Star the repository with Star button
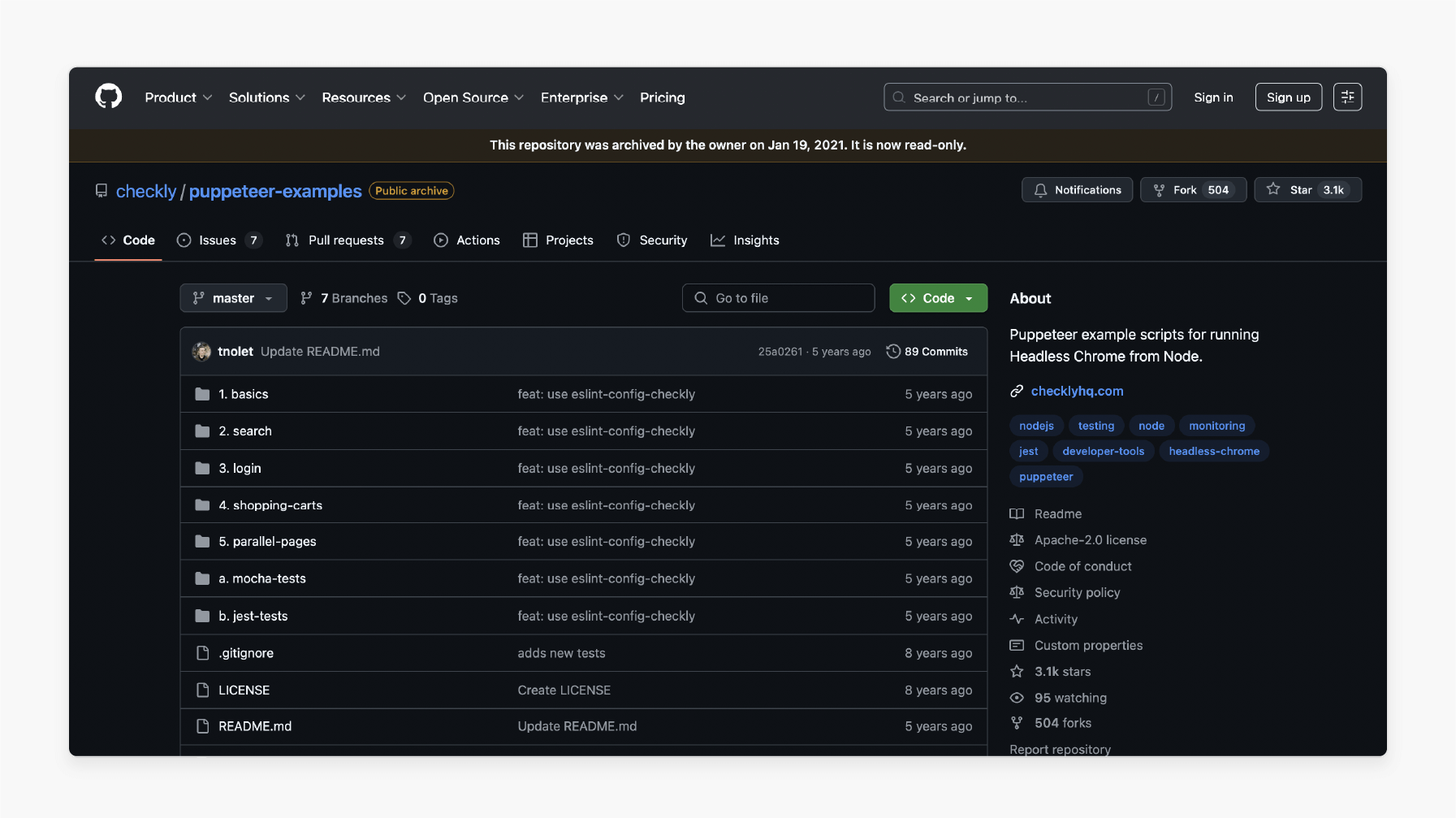Screen dimensions: 1456x818 coord(1308,190)
